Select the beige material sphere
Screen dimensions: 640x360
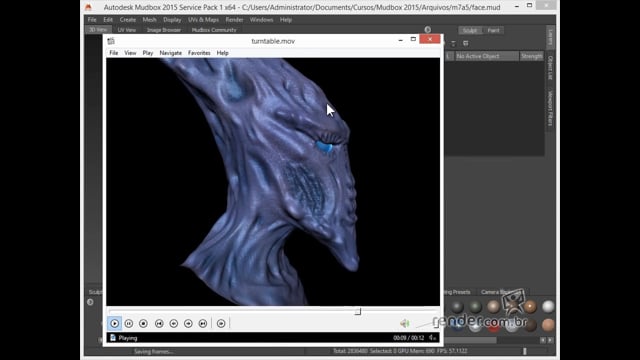point(493,306)
